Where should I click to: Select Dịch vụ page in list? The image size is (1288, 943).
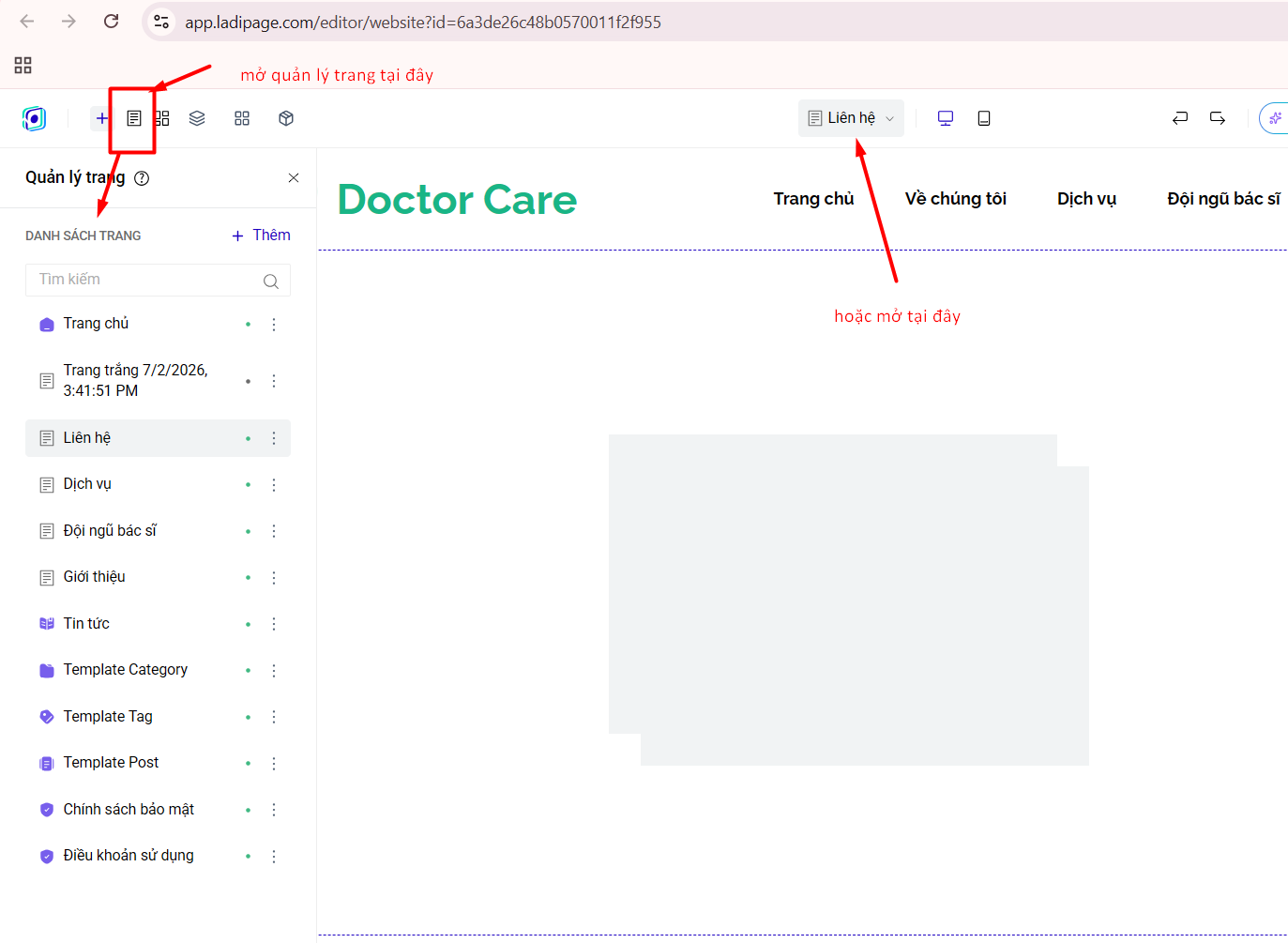click(158, 484)
